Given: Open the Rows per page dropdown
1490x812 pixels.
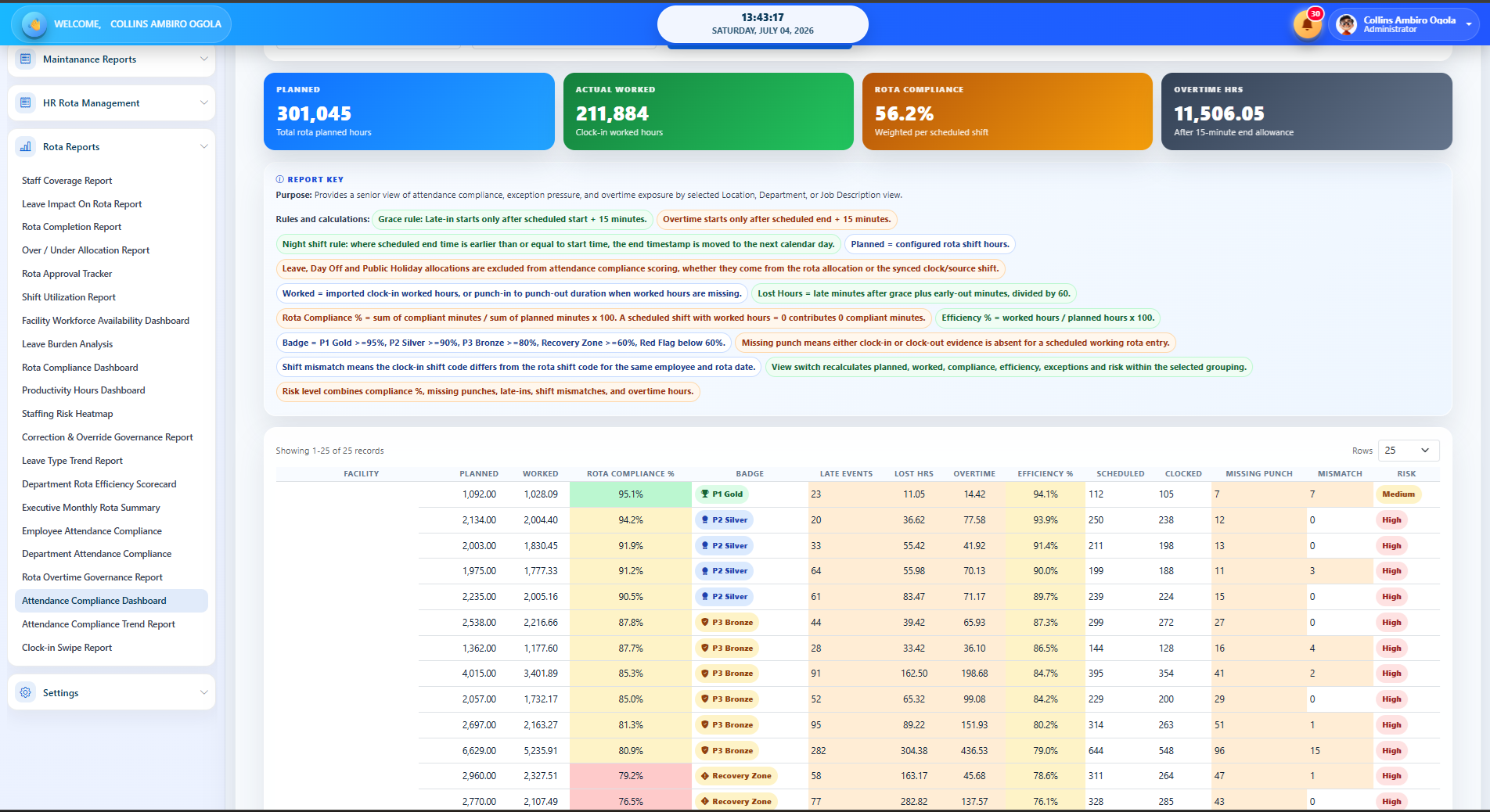Looking at the screenshot, I should click(1408, 451).
